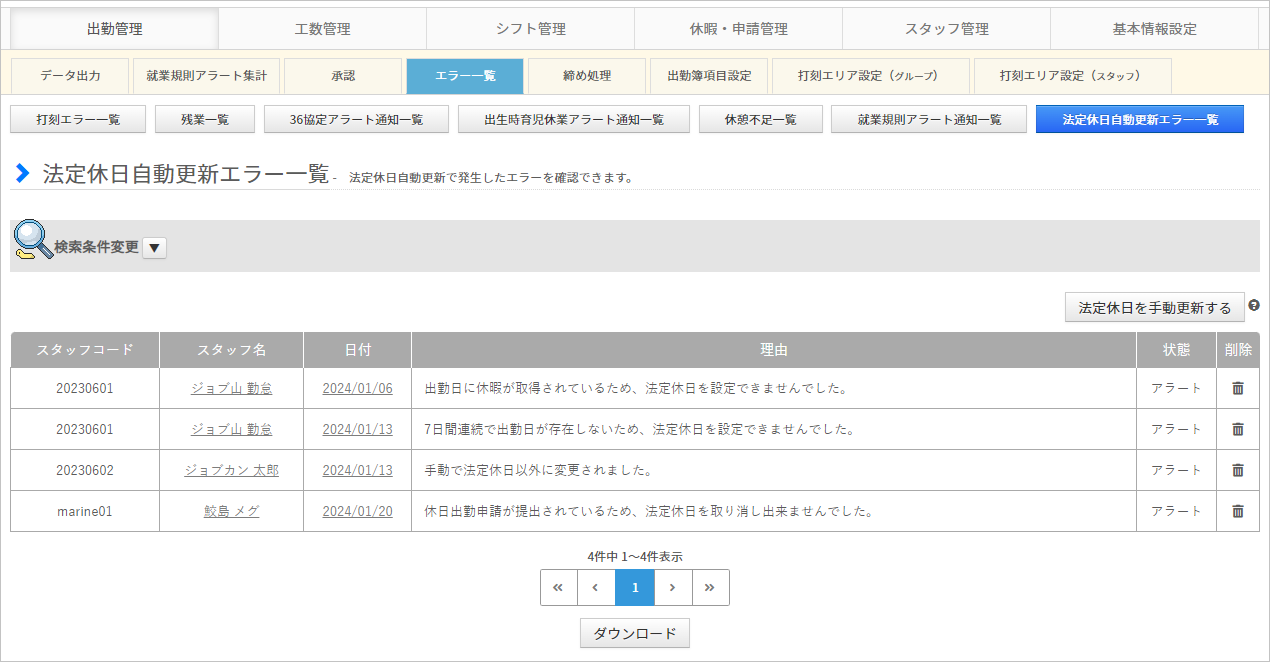Open staff link 鮫島 メグ
The width and height of the screenshot is (1270, 662).
(231, 511)
